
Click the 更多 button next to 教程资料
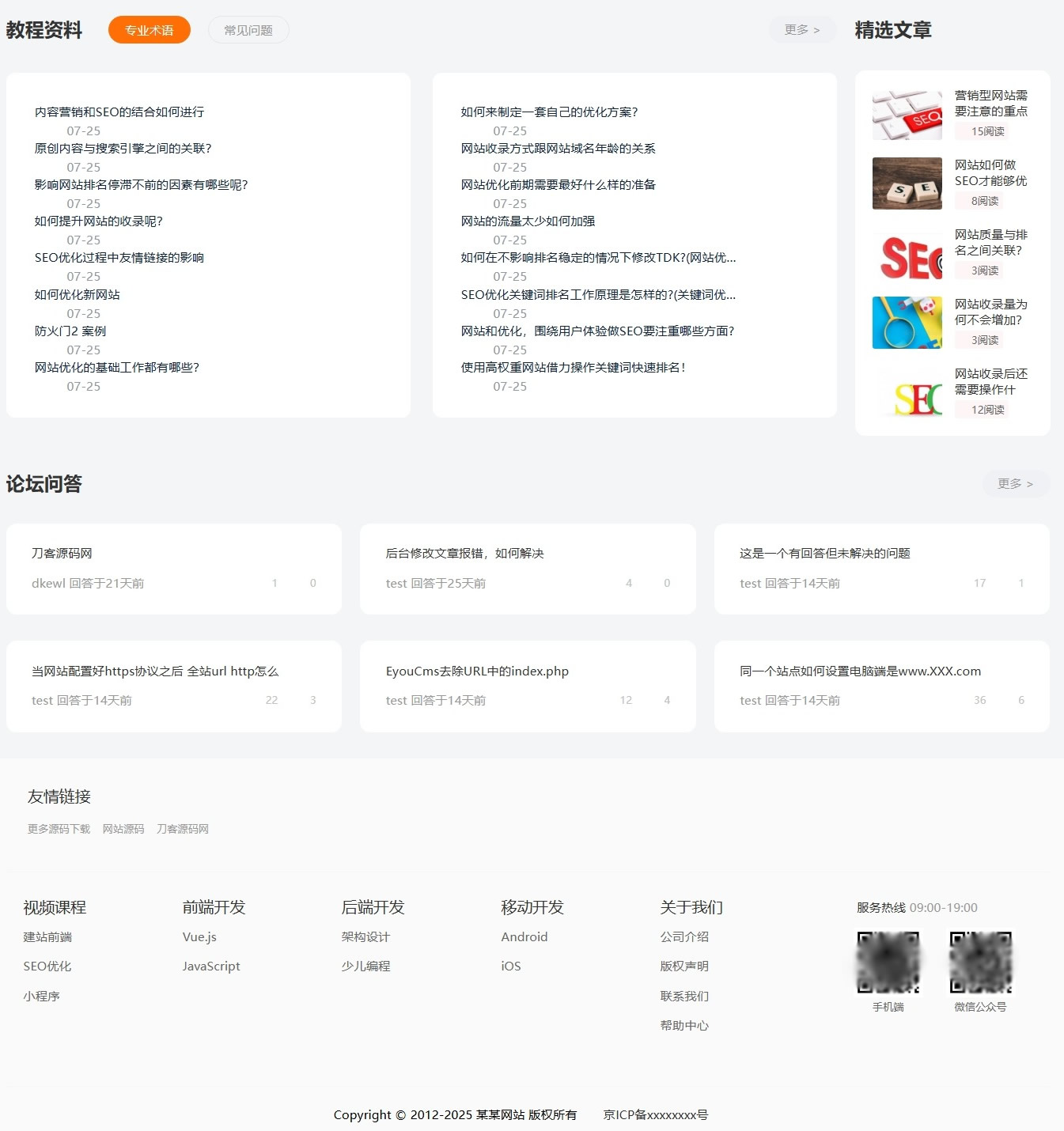(801, 30)
